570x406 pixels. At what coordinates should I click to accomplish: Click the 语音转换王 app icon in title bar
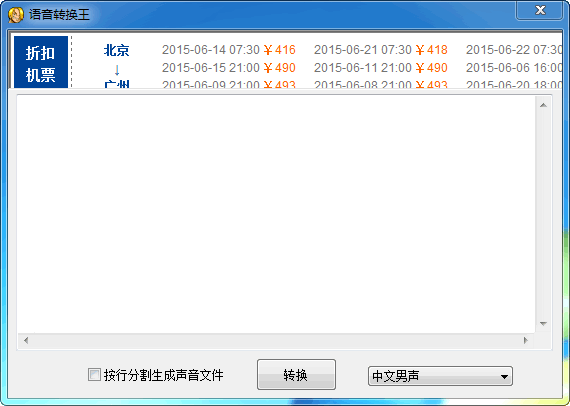pyautogui.click(x=16, y=15)
